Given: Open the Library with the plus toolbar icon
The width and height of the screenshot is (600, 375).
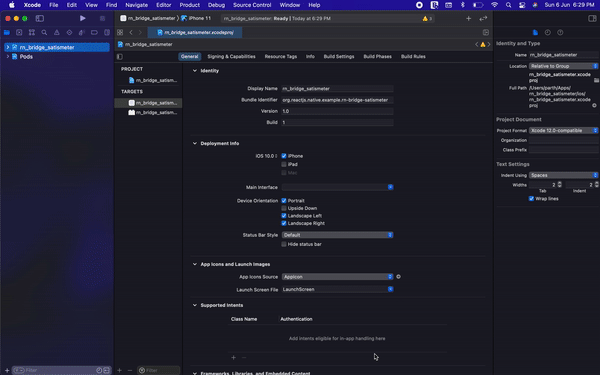Looking at the screenshot, I should (468, 18).
